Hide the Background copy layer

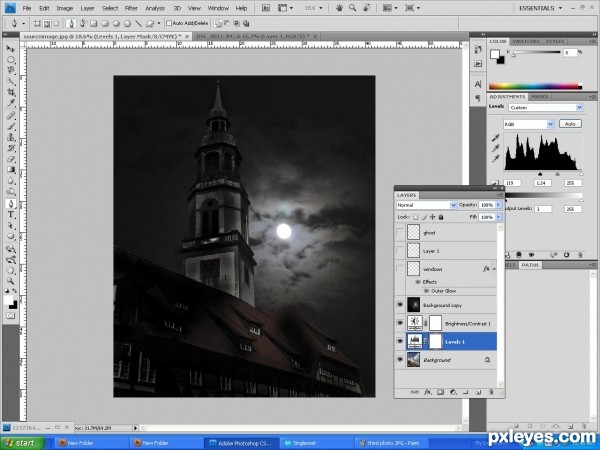(400, 305)
